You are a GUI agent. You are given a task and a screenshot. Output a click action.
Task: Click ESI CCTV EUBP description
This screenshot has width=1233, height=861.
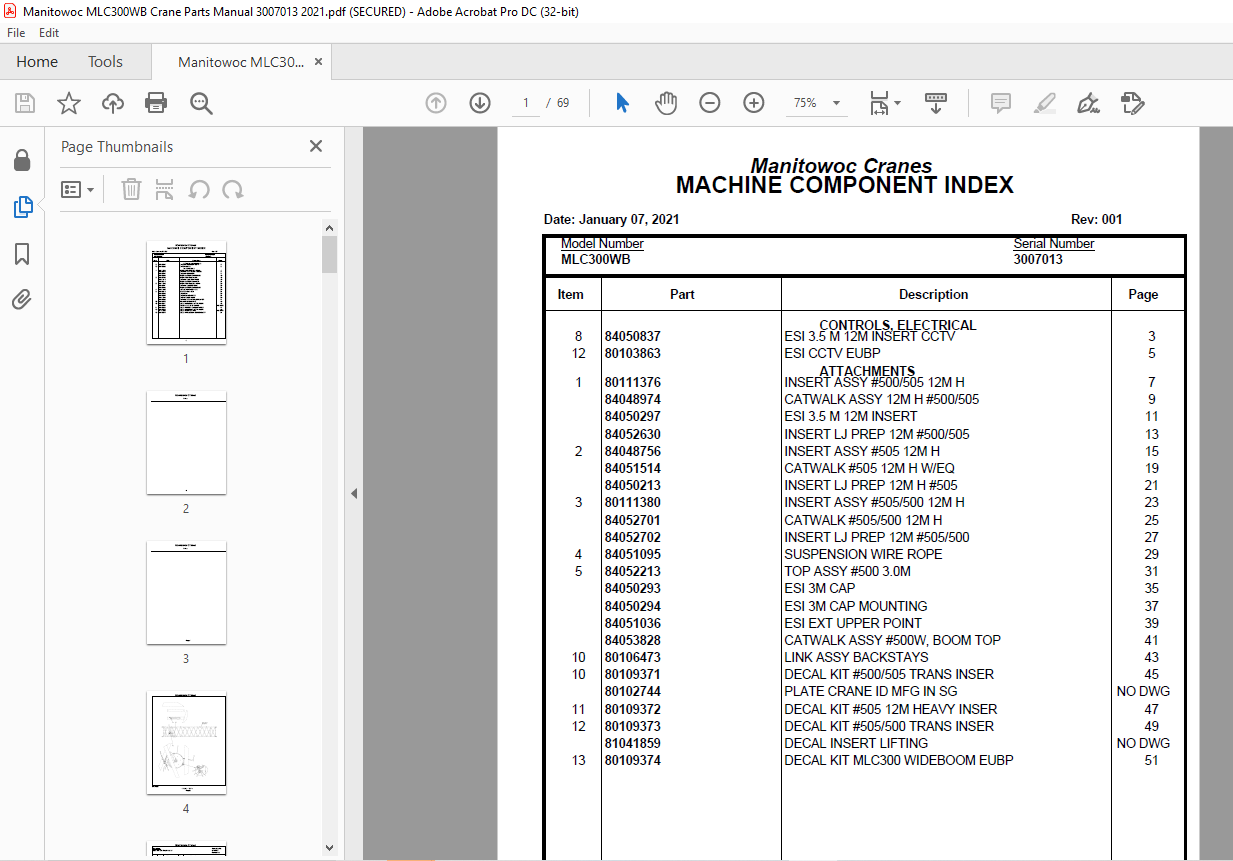pyautogui.click(x=832, y=353)
